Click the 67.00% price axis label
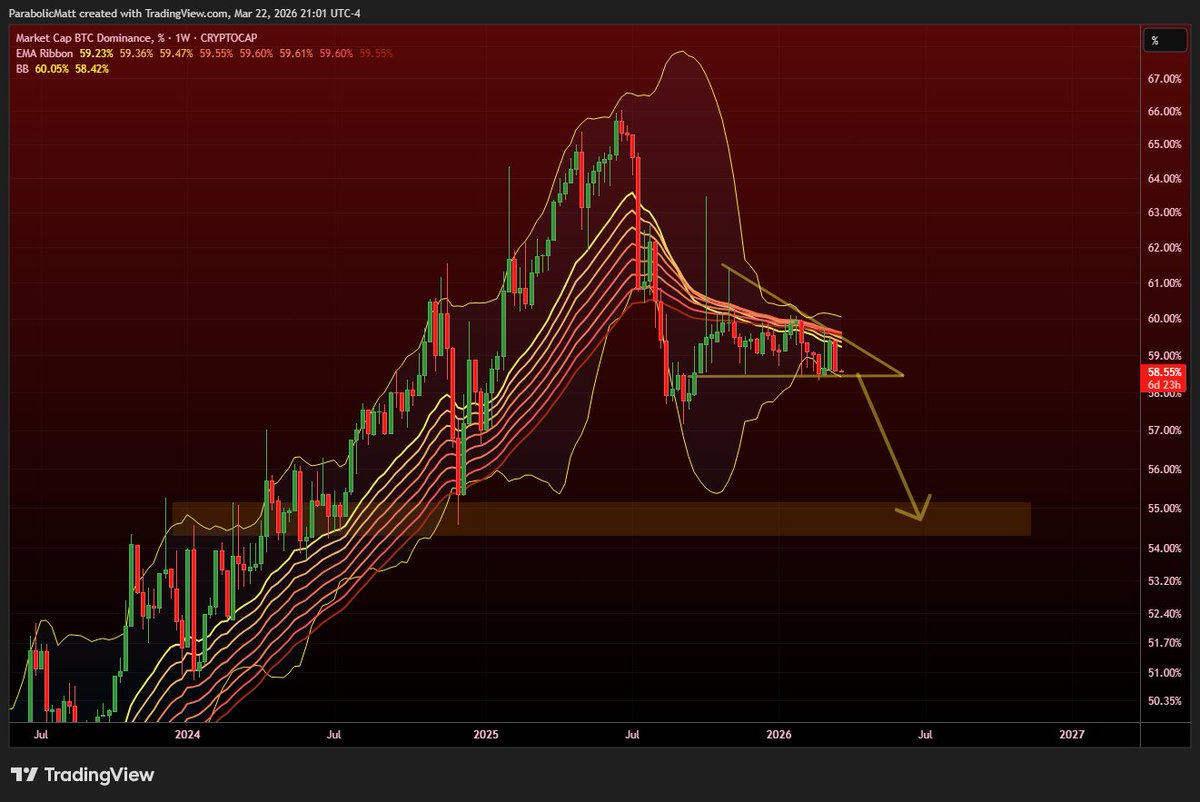The height and width of the screenshot is (802, 1200). point(1165,79)
